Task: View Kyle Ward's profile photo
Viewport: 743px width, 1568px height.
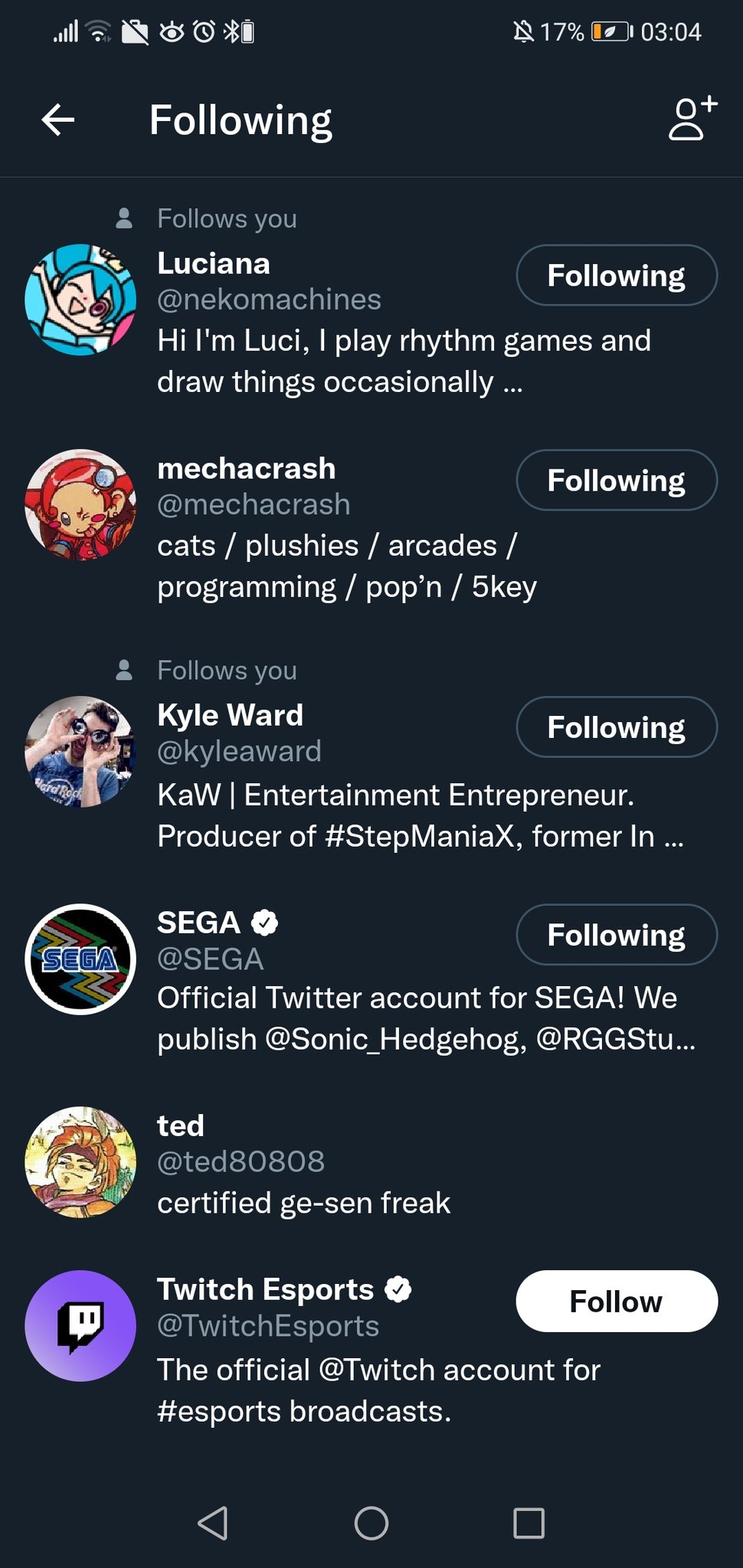Action: pyautogui.click(x=80, y=751)
